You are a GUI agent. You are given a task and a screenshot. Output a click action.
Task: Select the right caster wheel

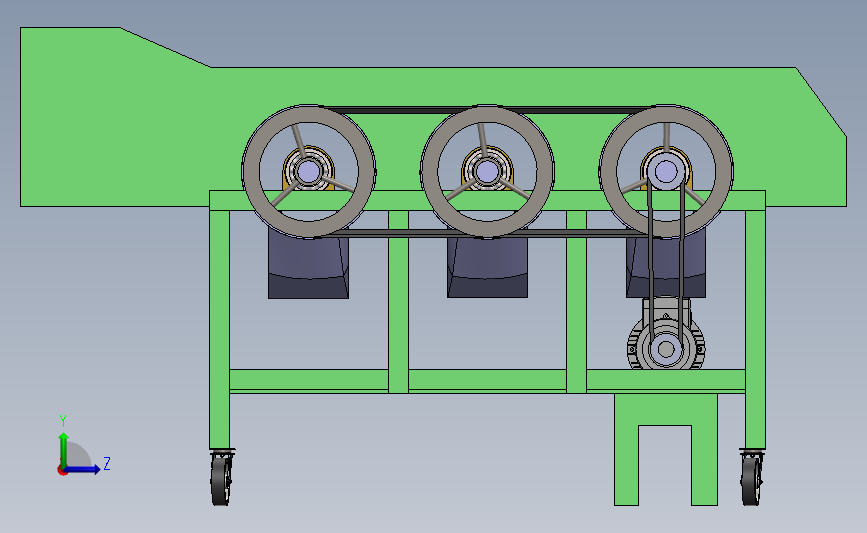(751, 479)
